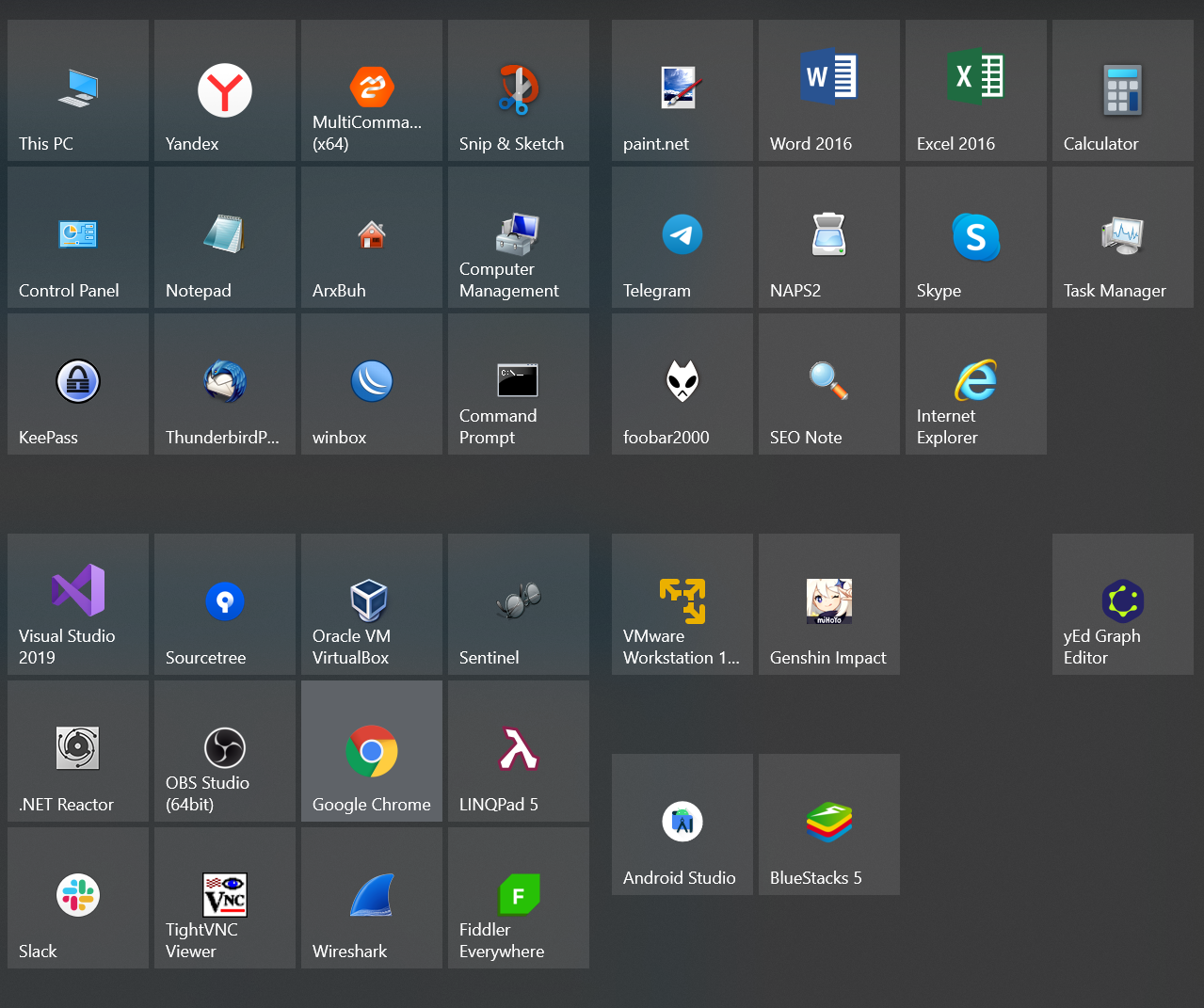
Task: Launch Skype app tile
Action: 975,237
